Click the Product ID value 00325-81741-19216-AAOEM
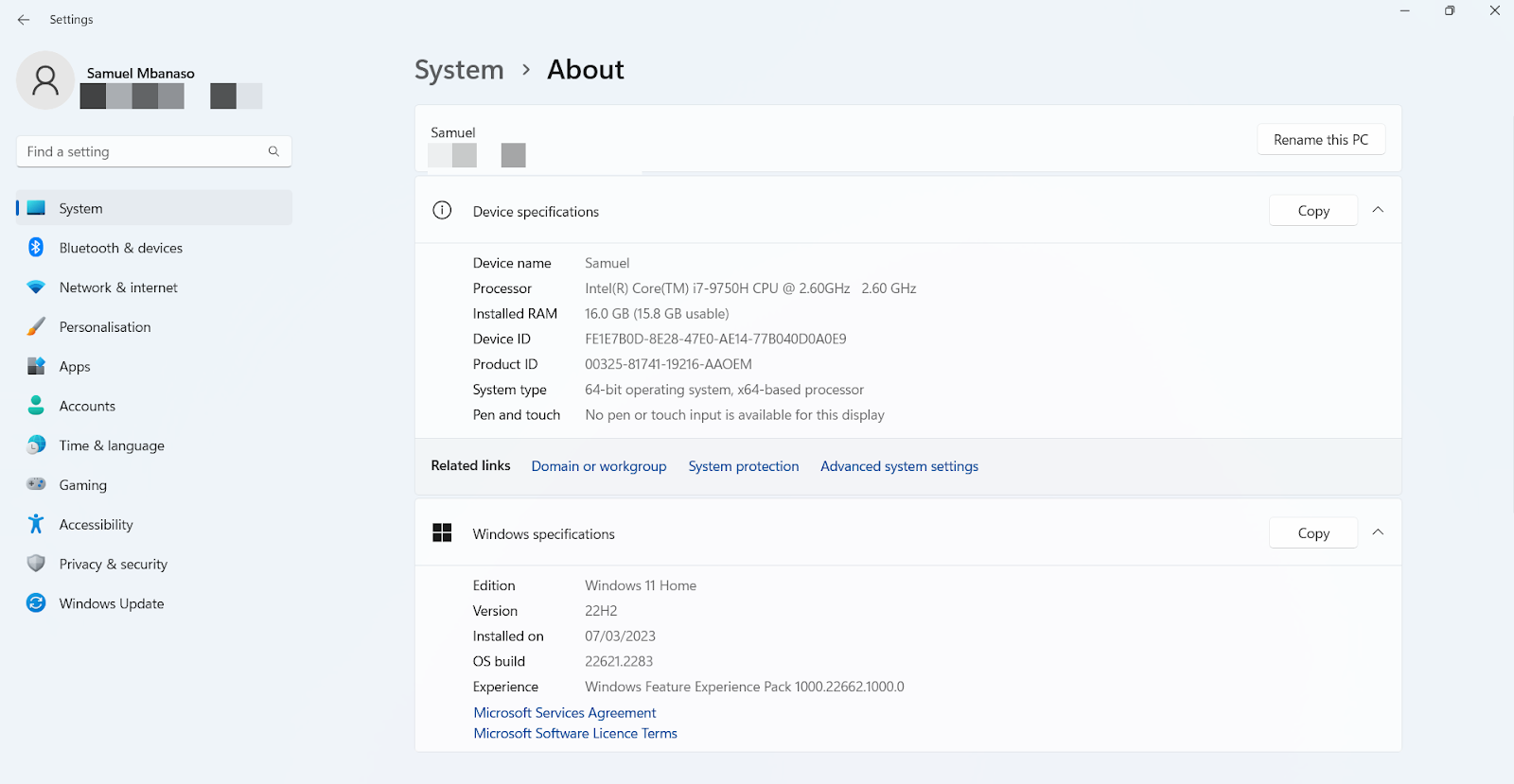Screen dimensions: 1514x784 tap(668, 364)
